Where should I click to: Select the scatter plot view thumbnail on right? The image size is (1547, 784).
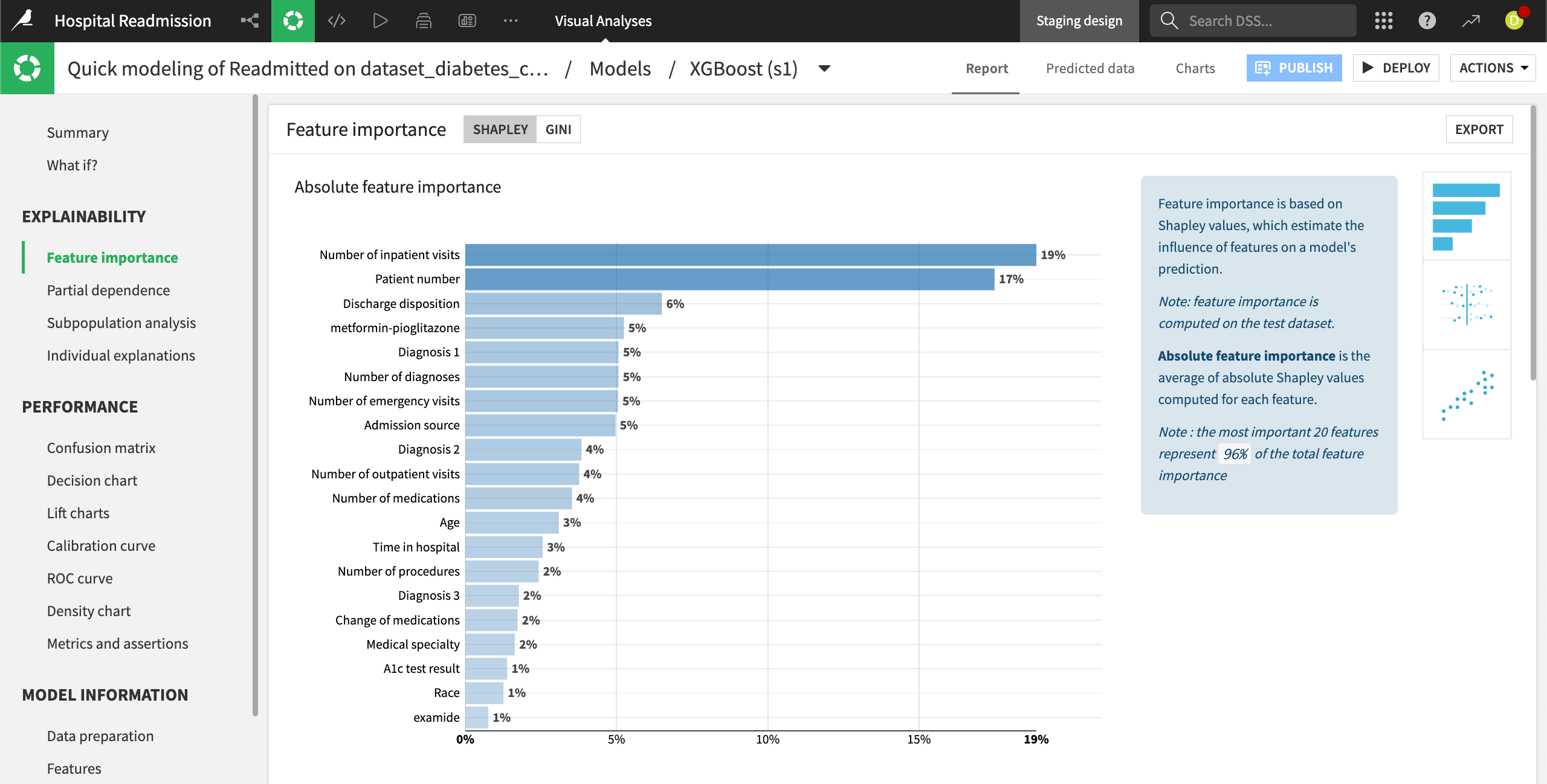tap(1467, 393)
